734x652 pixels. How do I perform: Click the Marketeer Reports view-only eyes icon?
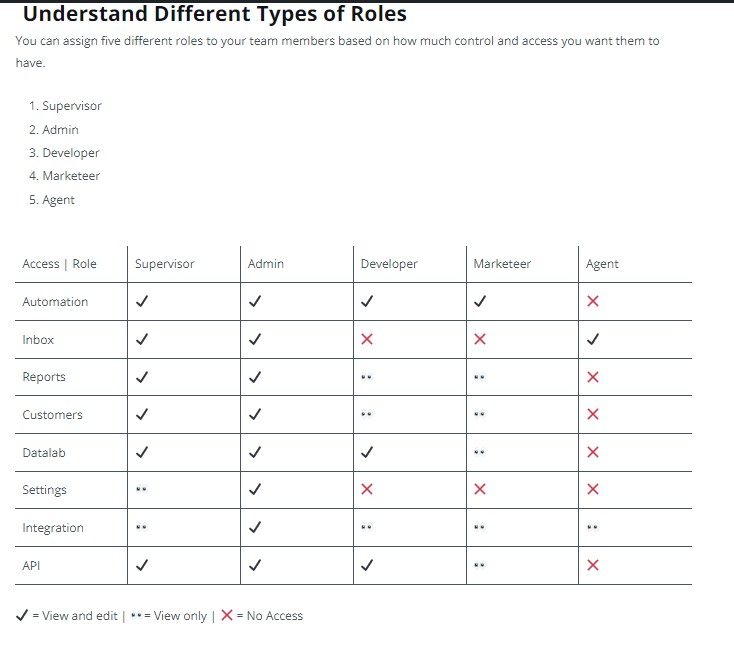point(479,378)
